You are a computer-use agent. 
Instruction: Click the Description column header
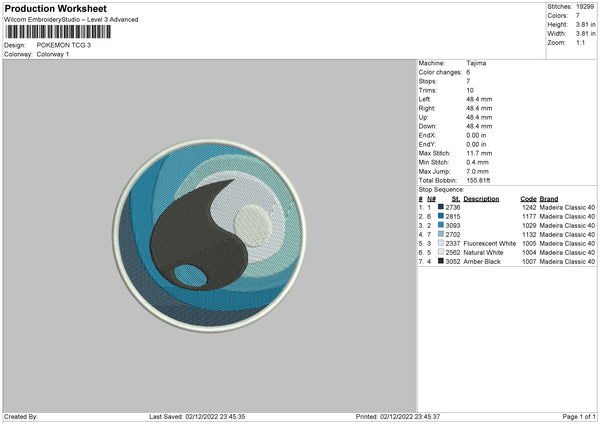(481, 199)
